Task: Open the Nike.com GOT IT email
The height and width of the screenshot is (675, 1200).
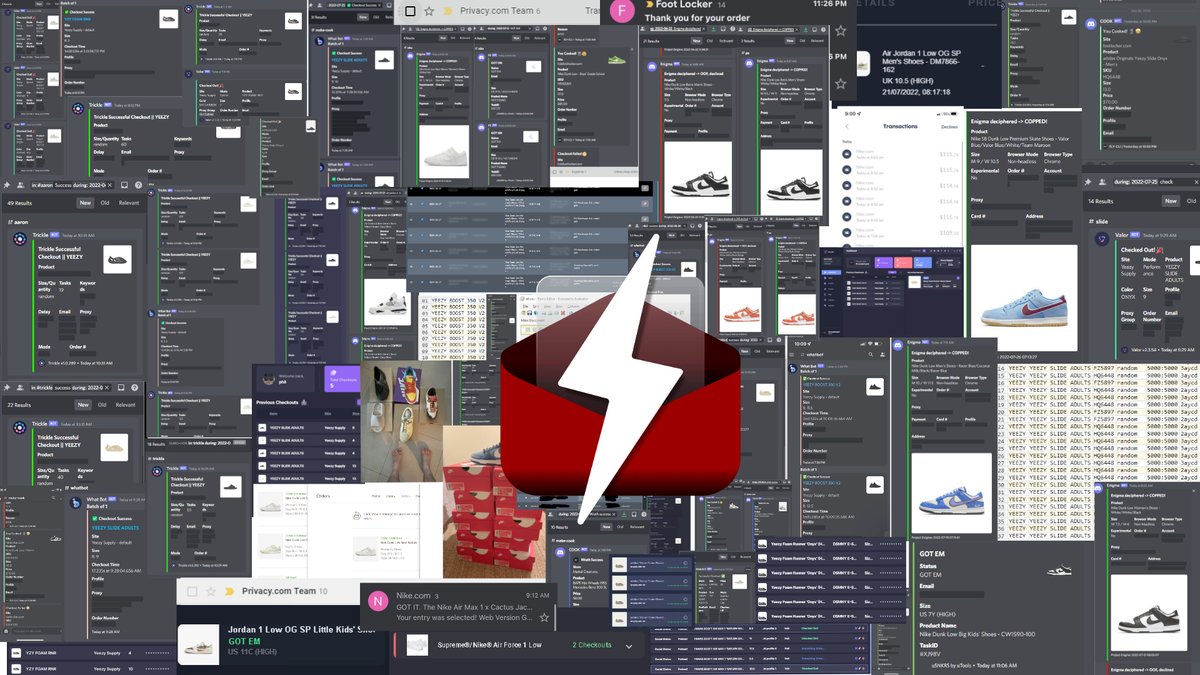Action: [465, 608]
